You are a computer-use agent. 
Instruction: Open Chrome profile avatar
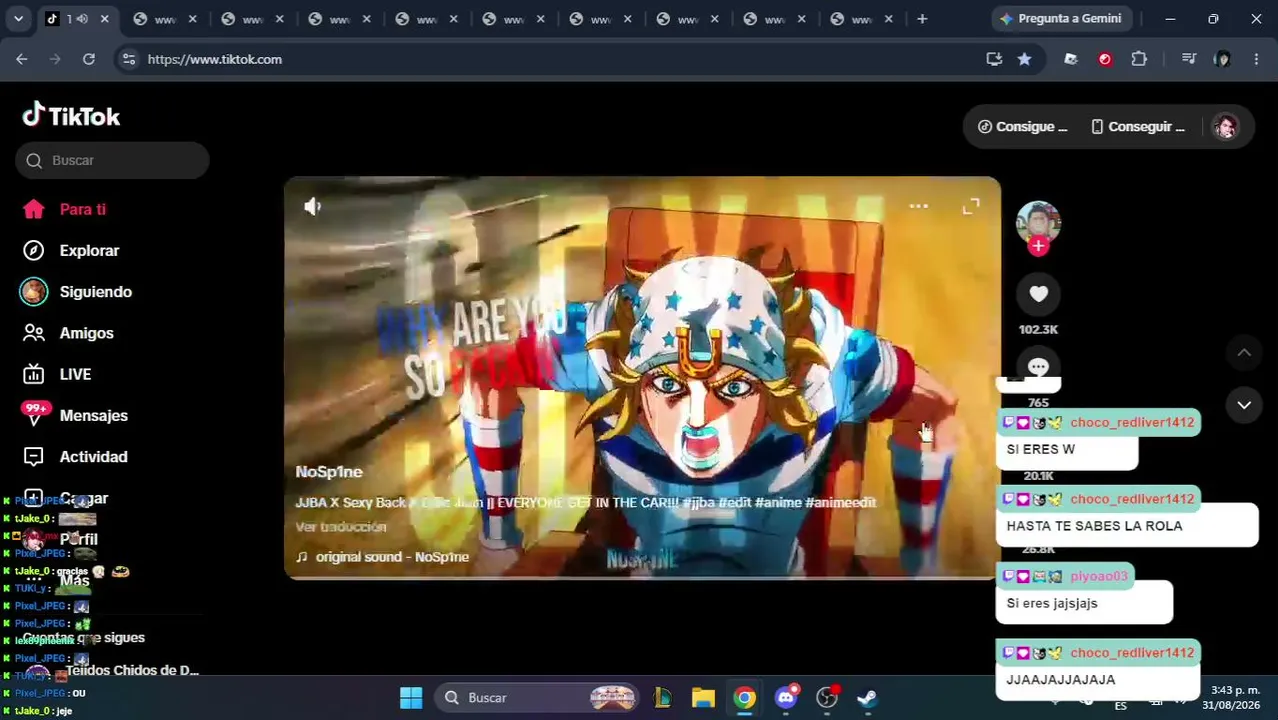pos(1222,59)
